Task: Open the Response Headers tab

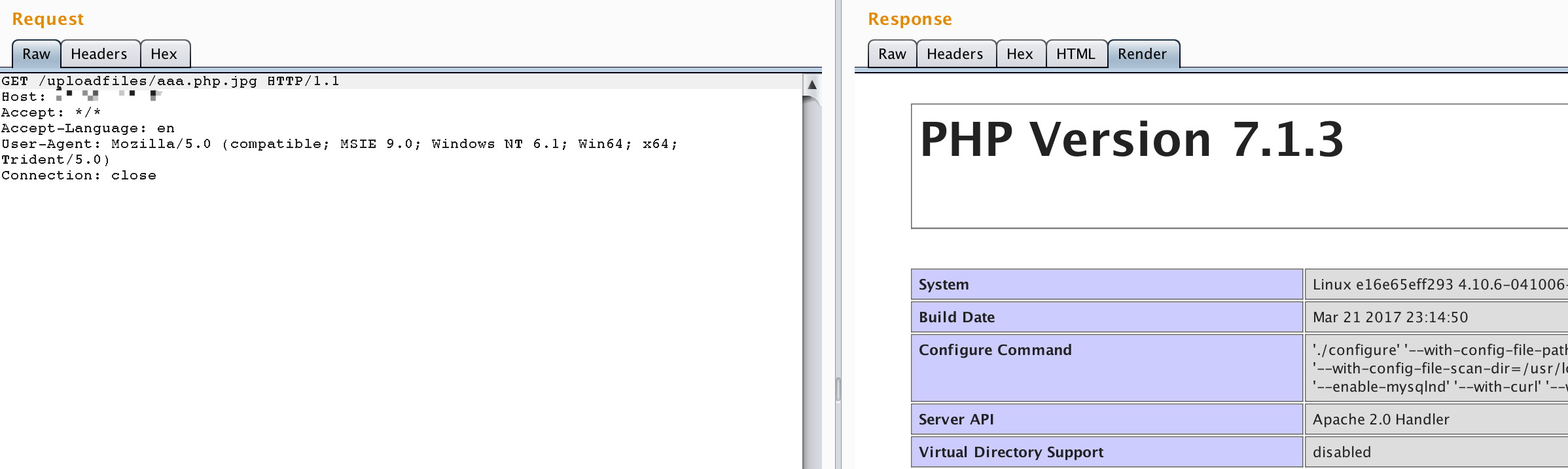Action: [x=955, y=54]
